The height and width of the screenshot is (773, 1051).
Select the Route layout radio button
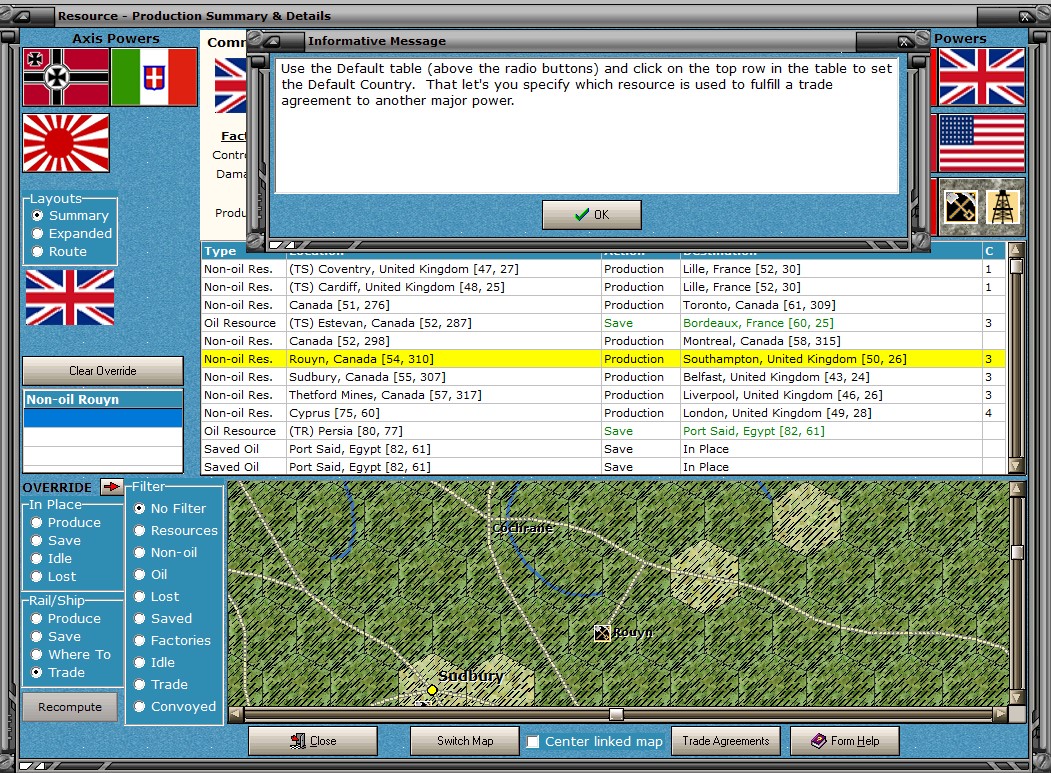[x=38, y=251]
